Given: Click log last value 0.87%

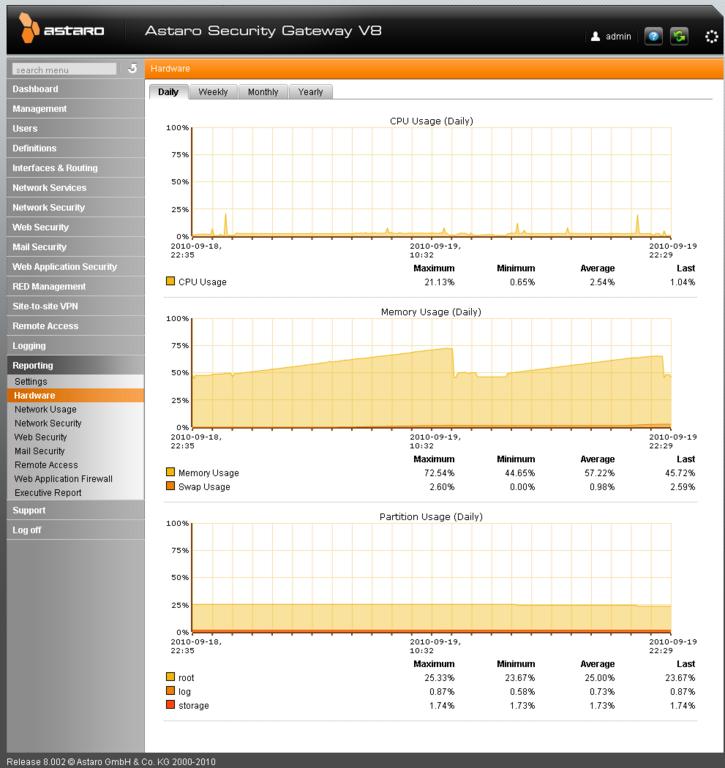Looking at the screenshot, I should (682, 692).
